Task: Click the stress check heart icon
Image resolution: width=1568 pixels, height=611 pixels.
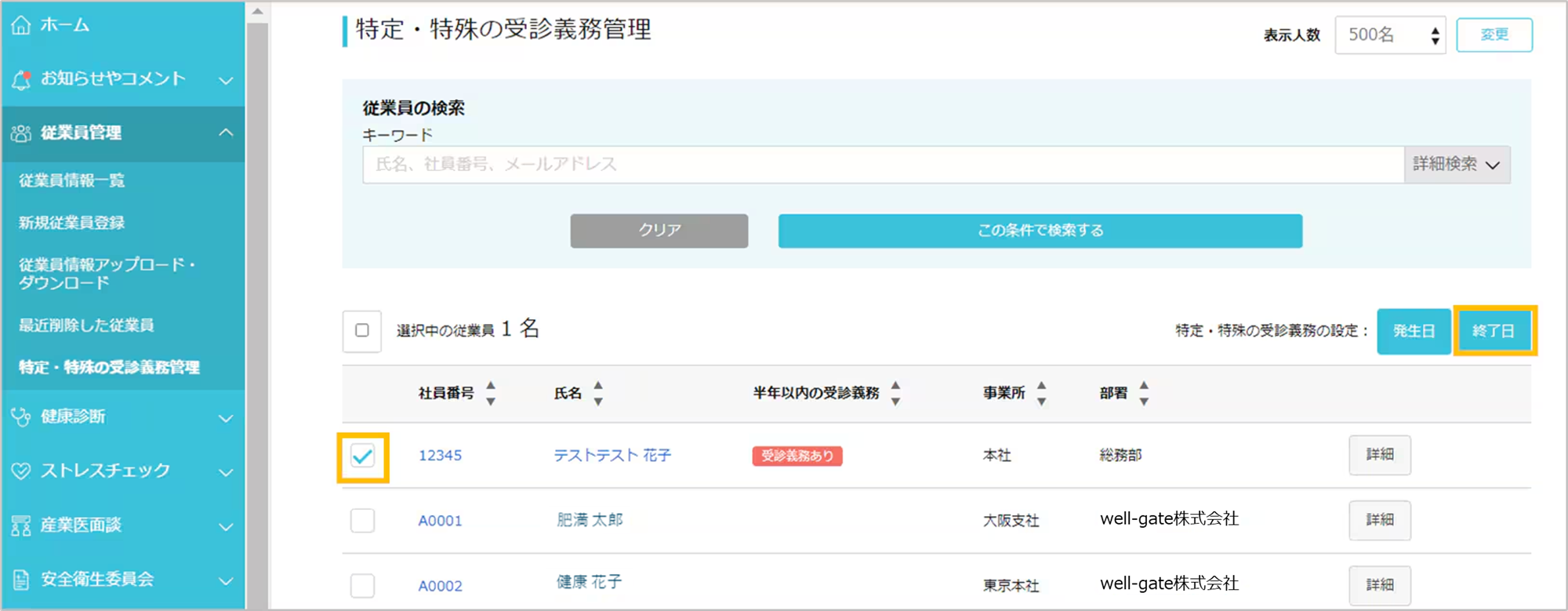Action: pyautogui.click(x=21, y=471)
